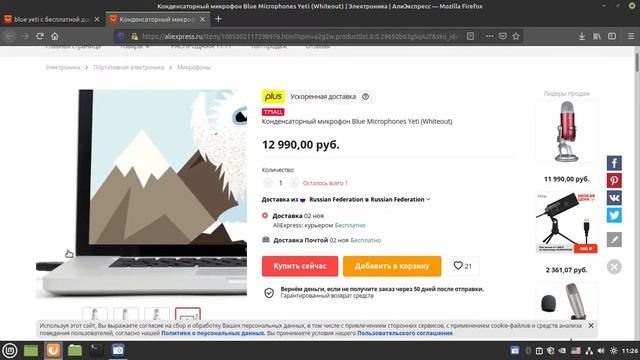Open the Firefox downloads arrow icon

582,36
